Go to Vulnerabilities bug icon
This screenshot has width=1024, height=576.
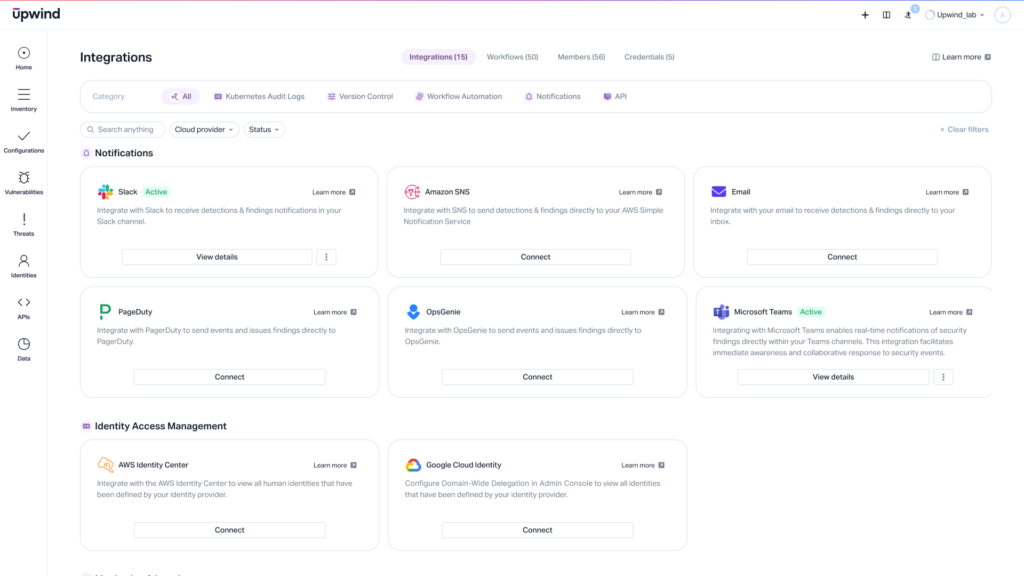click(24, 178)
